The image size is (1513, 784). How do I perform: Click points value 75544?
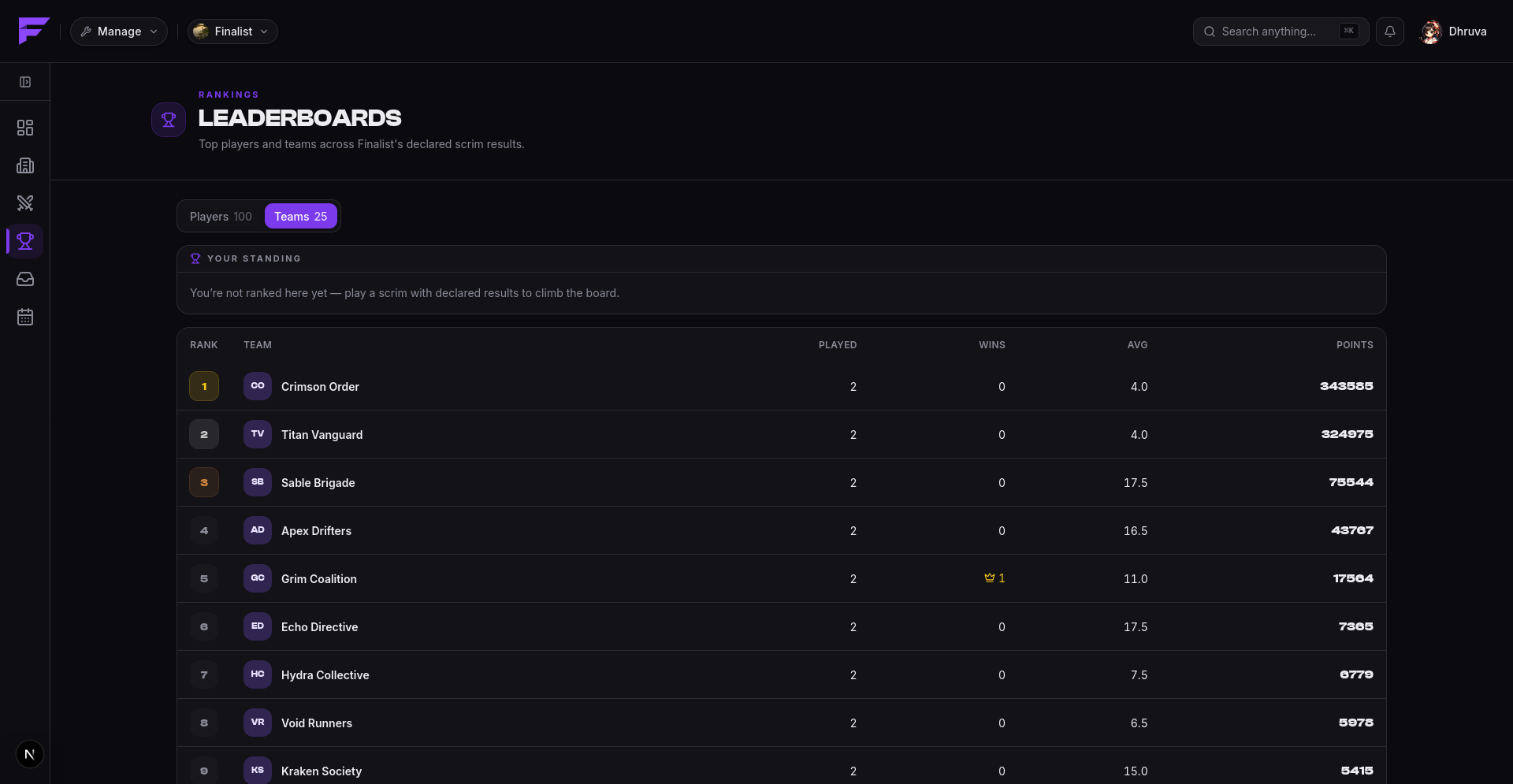tap(1351, 482)
